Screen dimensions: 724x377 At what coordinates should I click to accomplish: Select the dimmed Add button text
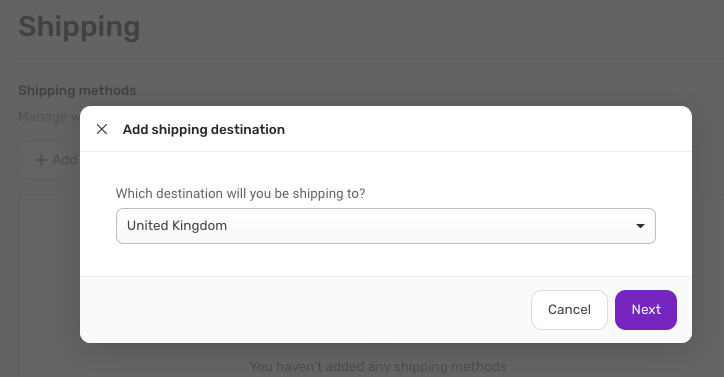click(x=64, y=159)
